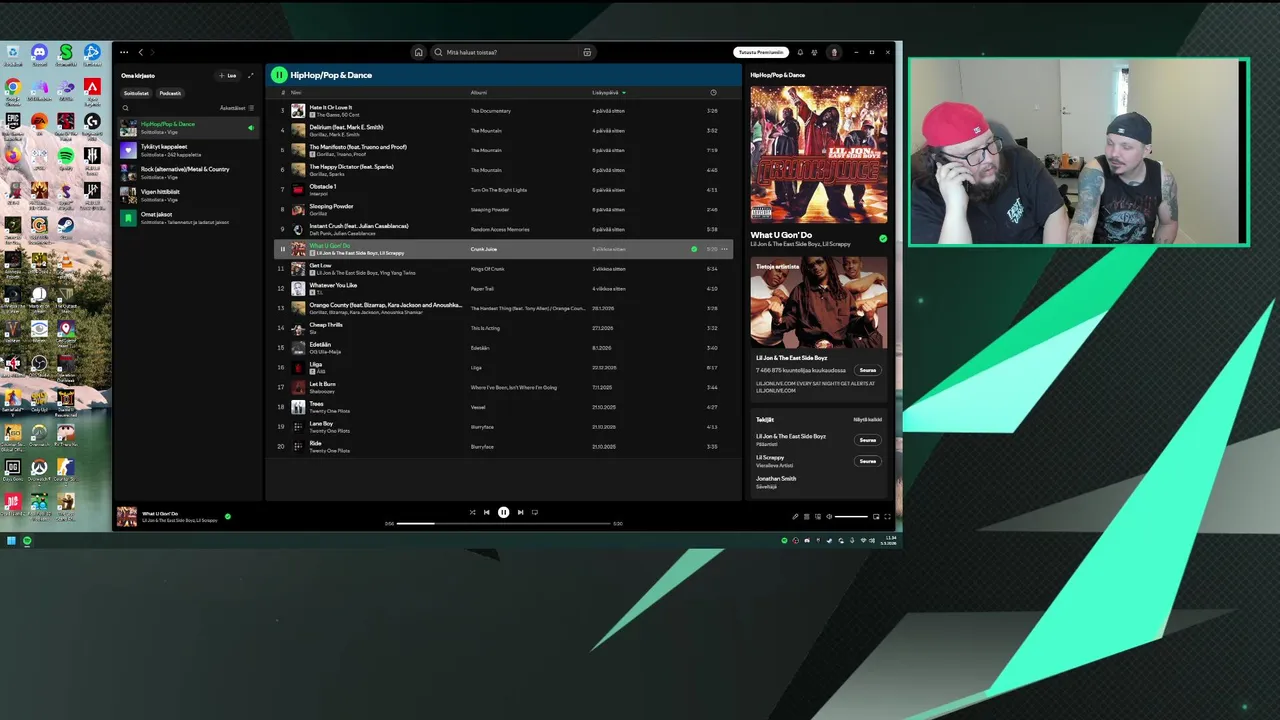Select track Hate It Or Love It

coord(503,110)
